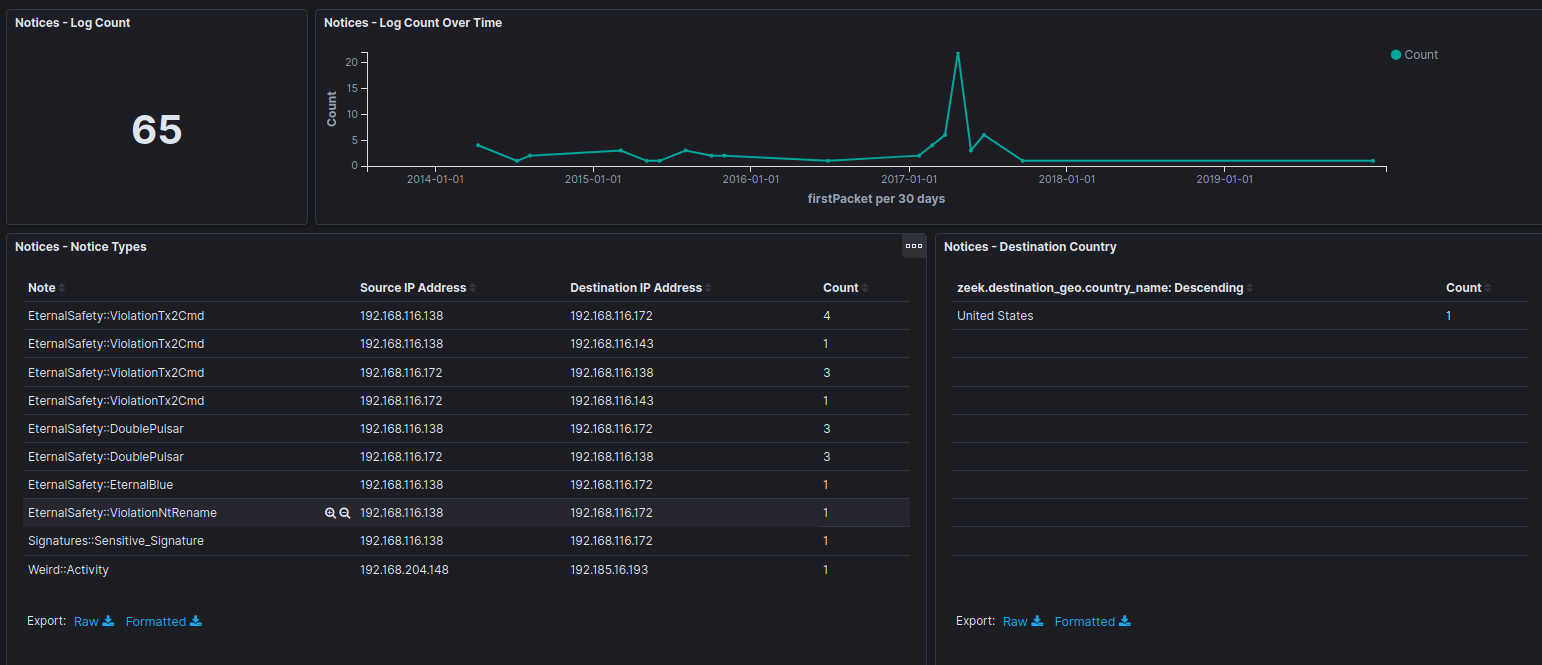Image resolution: width=1542 pixels, height=665 pixels.
Task: Open the Notices - Destination Country panel title menu
Action: point(1030,246)
